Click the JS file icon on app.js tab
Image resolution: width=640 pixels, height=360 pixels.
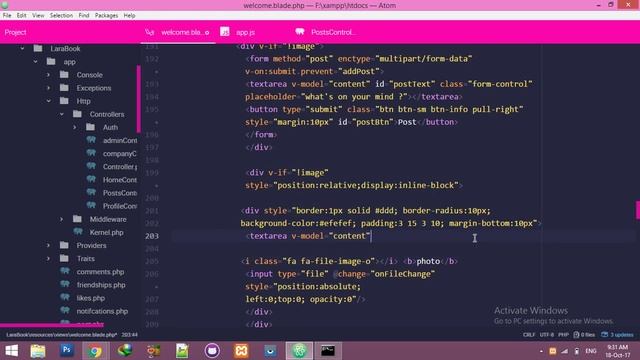tap(224, 32)
